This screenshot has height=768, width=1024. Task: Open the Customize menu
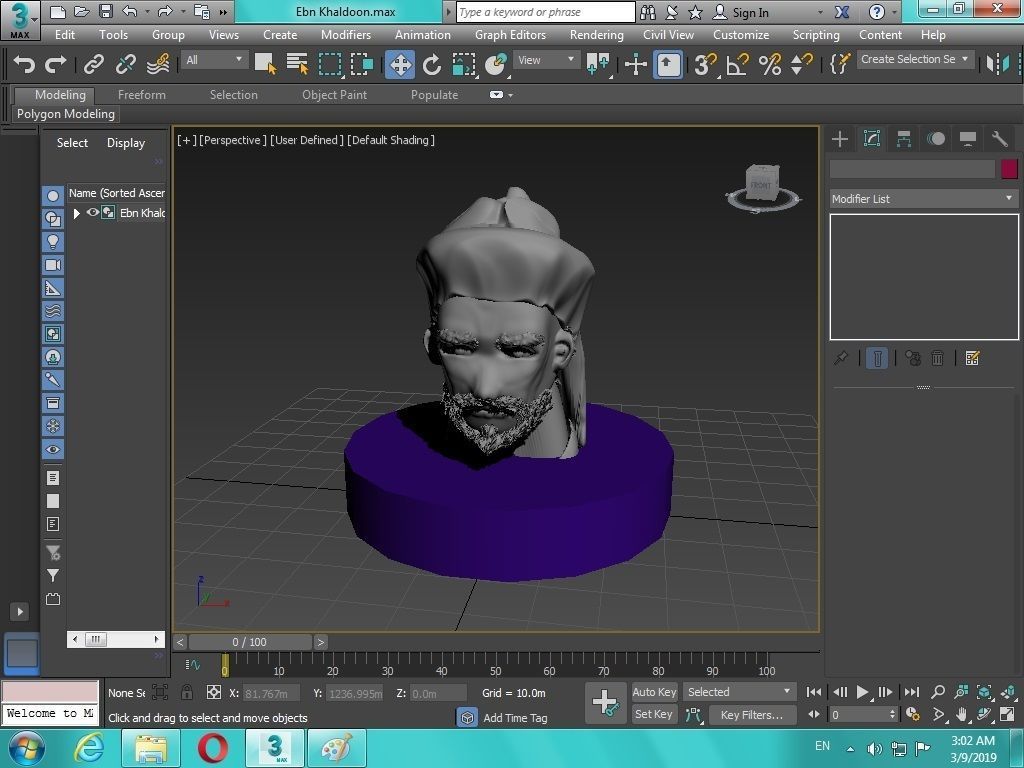tap(741, 35)
